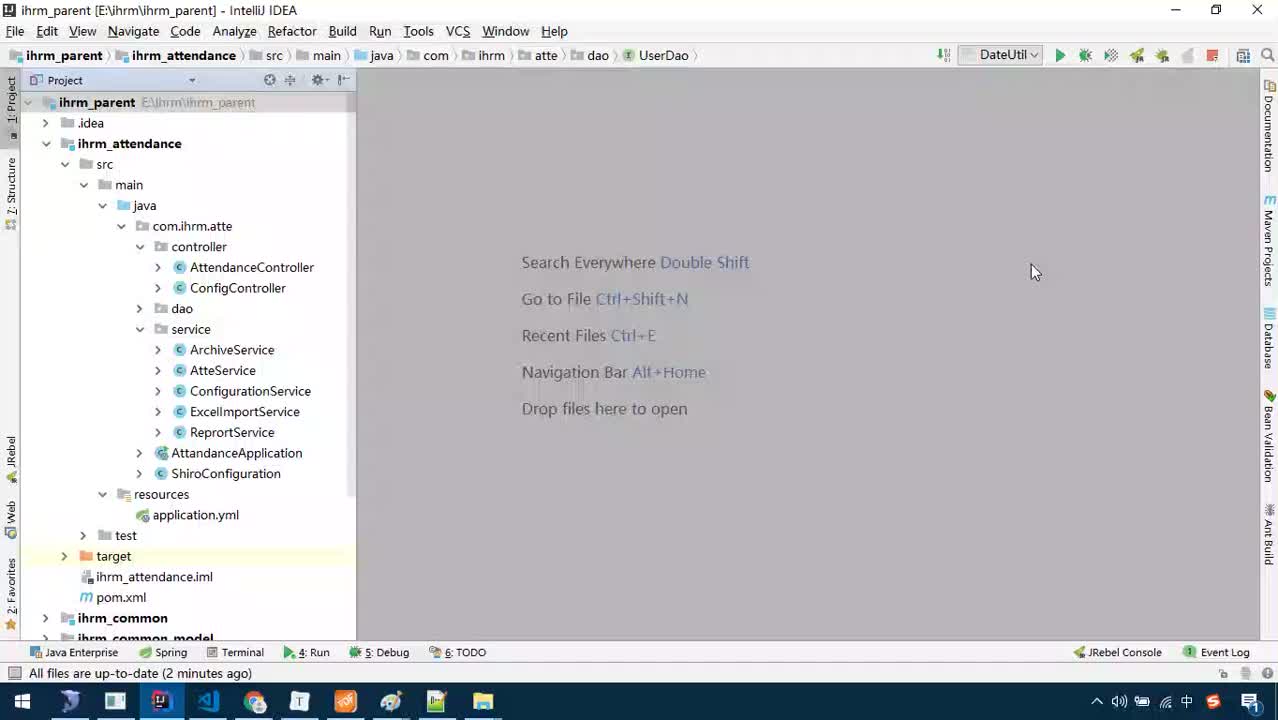Open the File menu
Viewport: 1278px width, 720px height.
15,31
